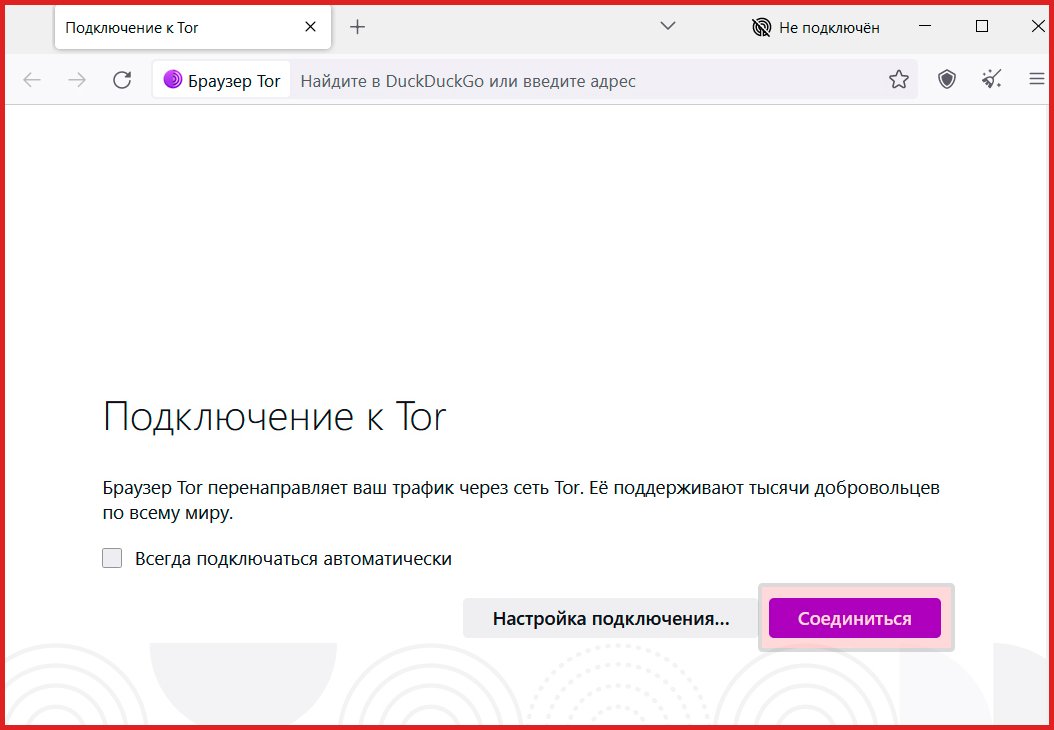The image size is (1054, 730).
Task: Maximize the Tor Browser window
Action: point(982,27)
